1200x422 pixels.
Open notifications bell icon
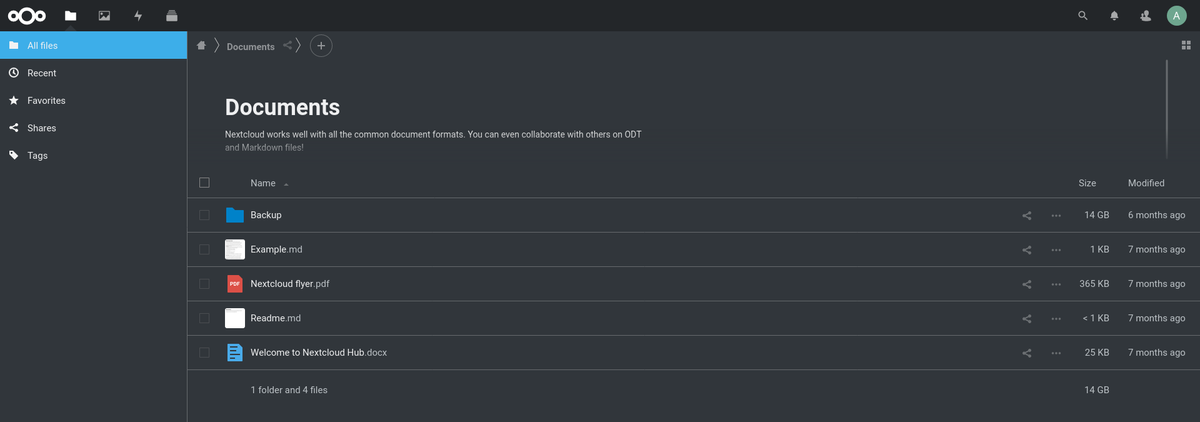pos(1114,15)
